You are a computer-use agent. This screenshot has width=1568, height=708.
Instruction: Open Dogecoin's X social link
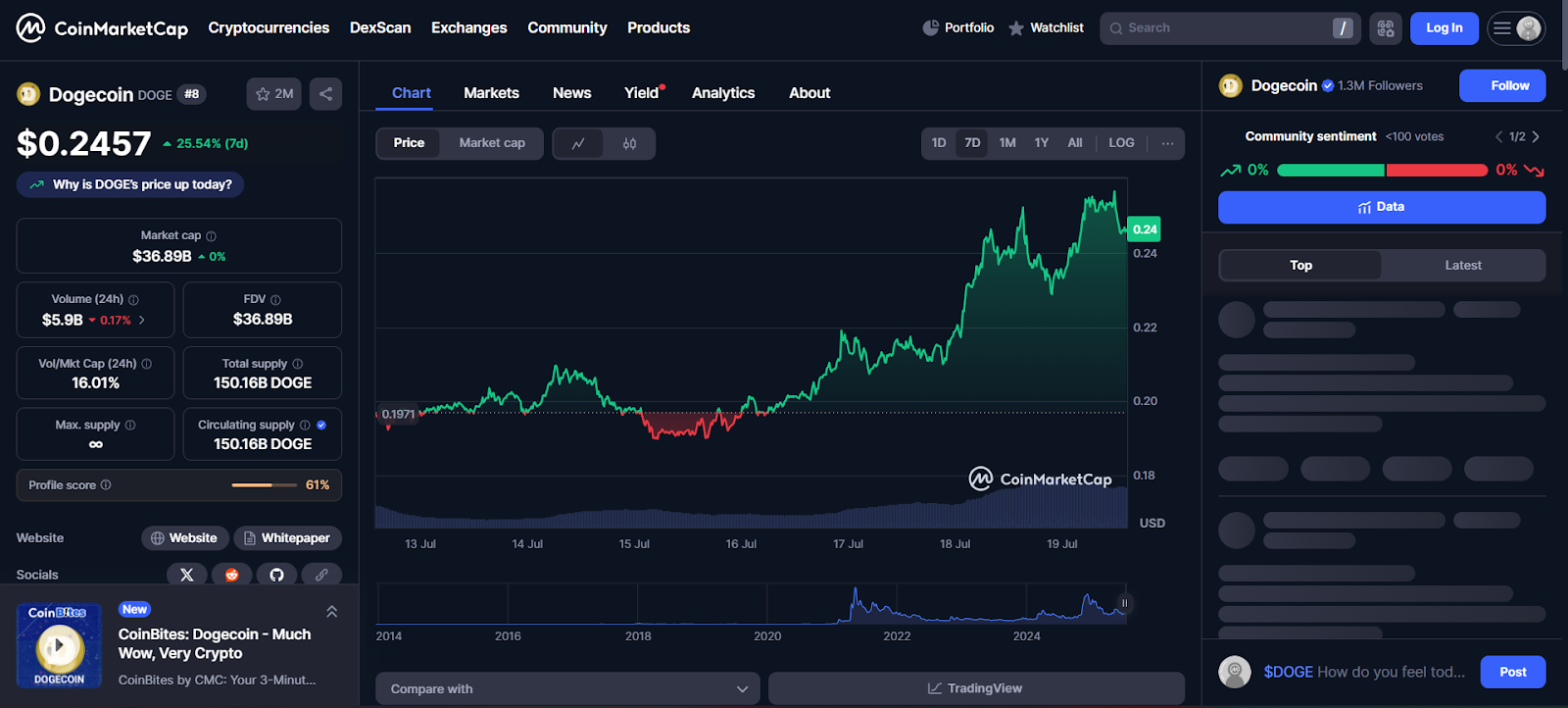187,575
